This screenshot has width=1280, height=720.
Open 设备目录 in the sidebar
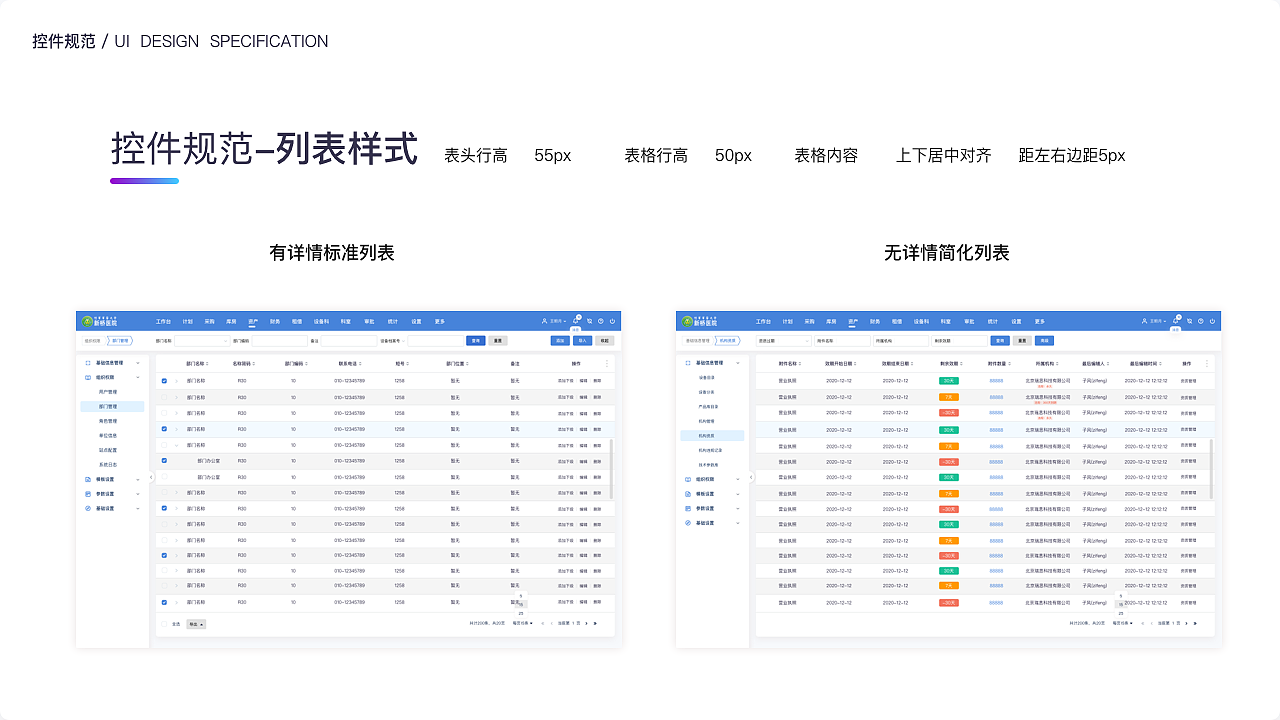pos(706,378)
